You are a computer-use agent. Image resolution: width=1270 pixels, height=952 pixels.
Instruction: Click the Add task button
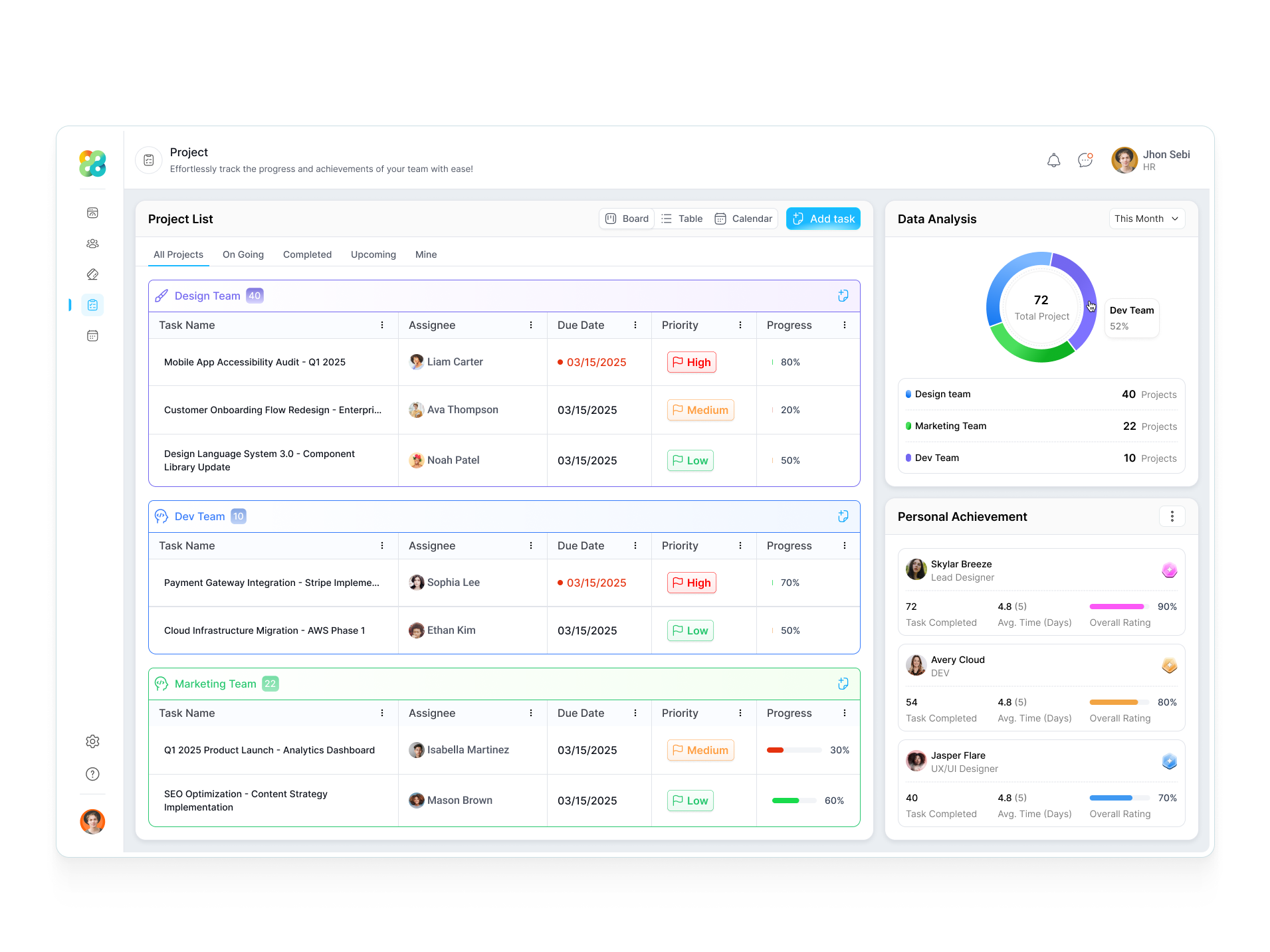(823, 219)
